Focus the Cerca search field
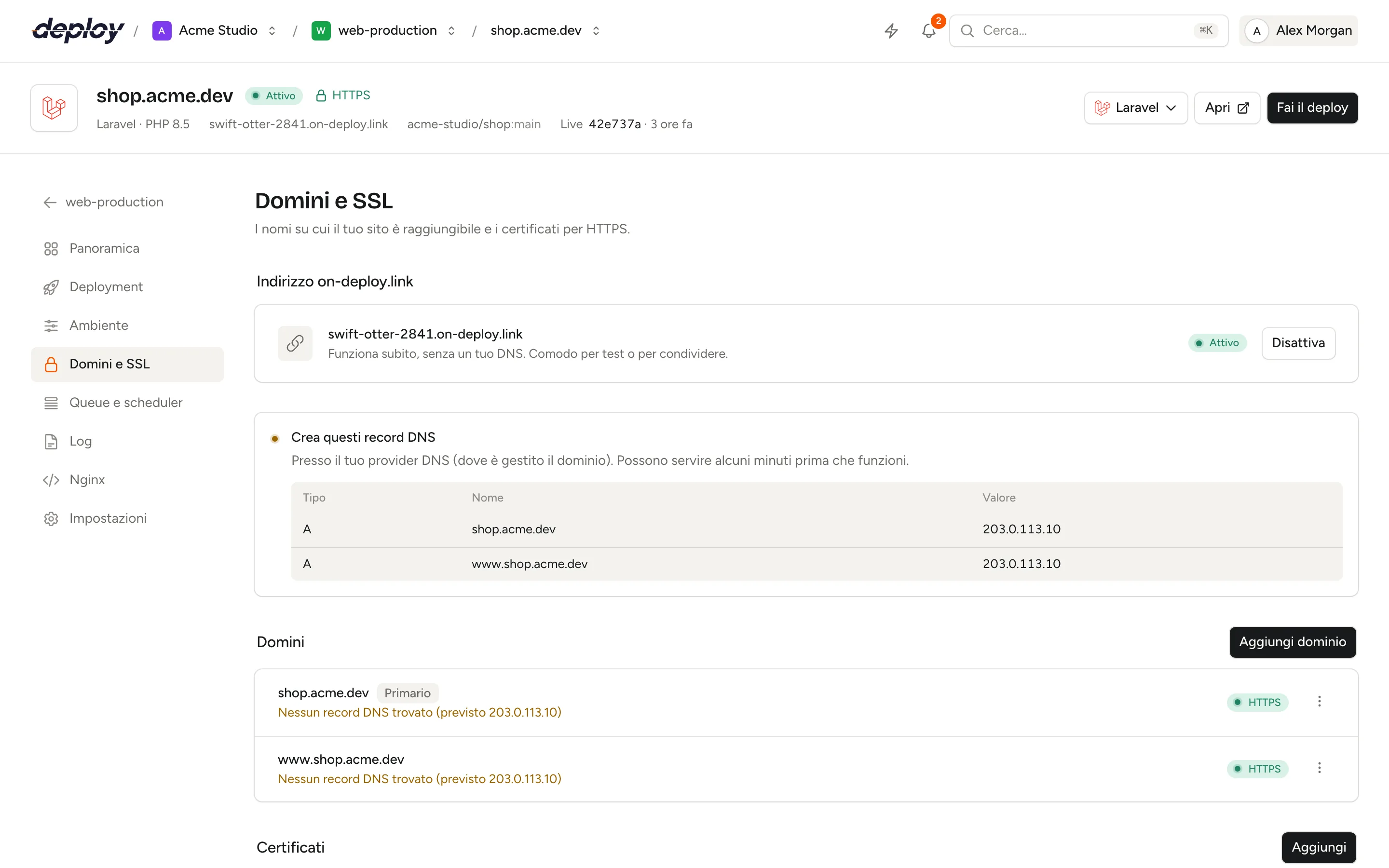Viewport: 1389px width, 868px height. [1088, 30]
